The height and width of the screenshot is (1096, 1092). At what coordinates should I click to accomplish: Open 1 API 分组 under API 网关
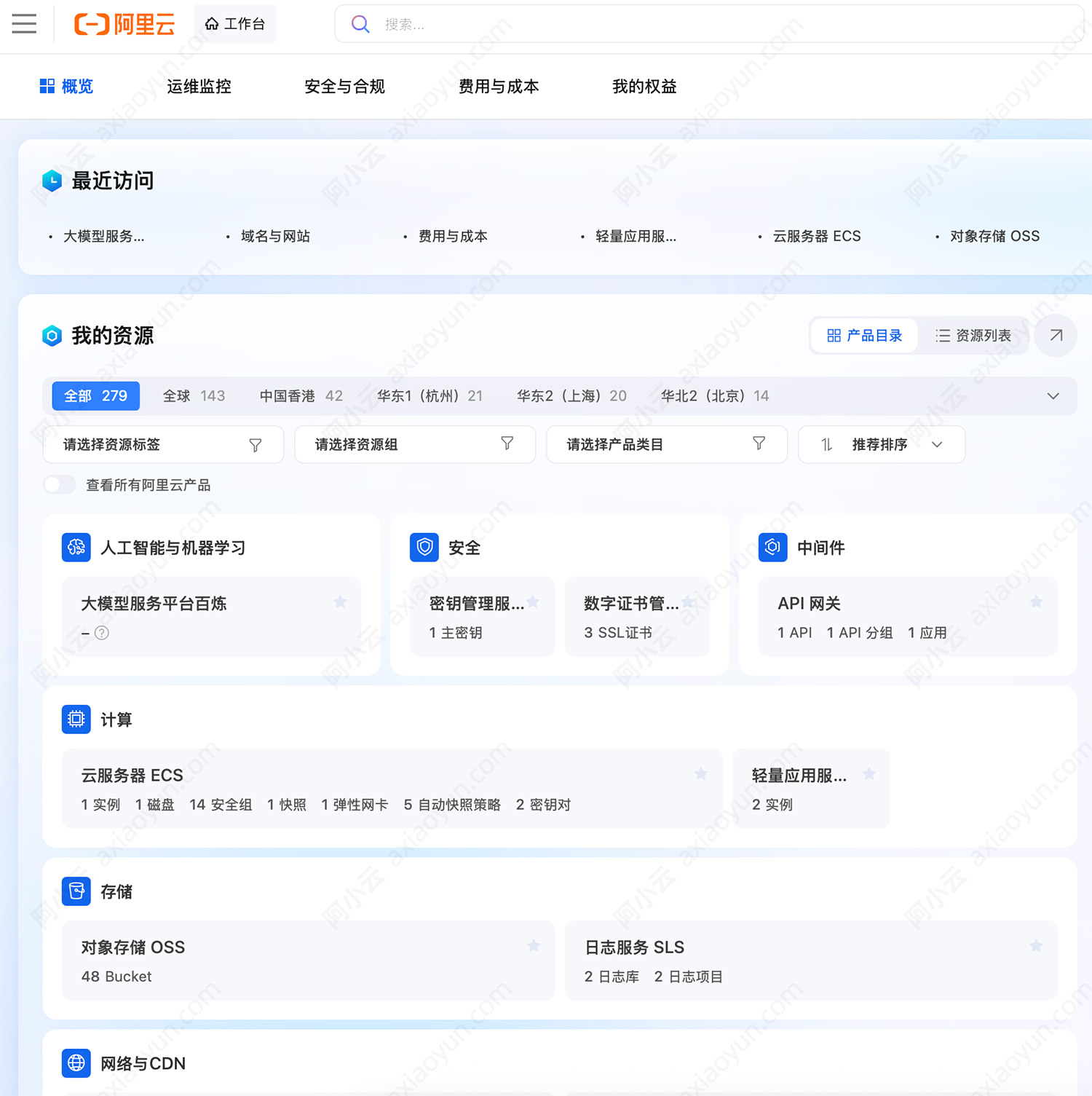coord(860,633)
